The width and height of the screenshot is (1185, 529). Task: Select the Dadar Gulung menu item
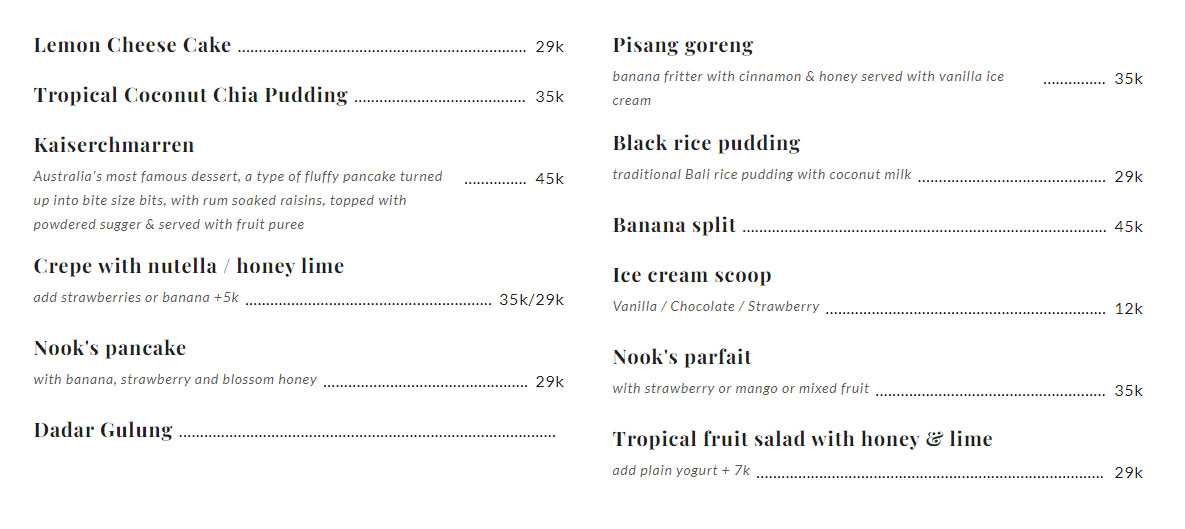pyautogui.click(x=103, y=430)
